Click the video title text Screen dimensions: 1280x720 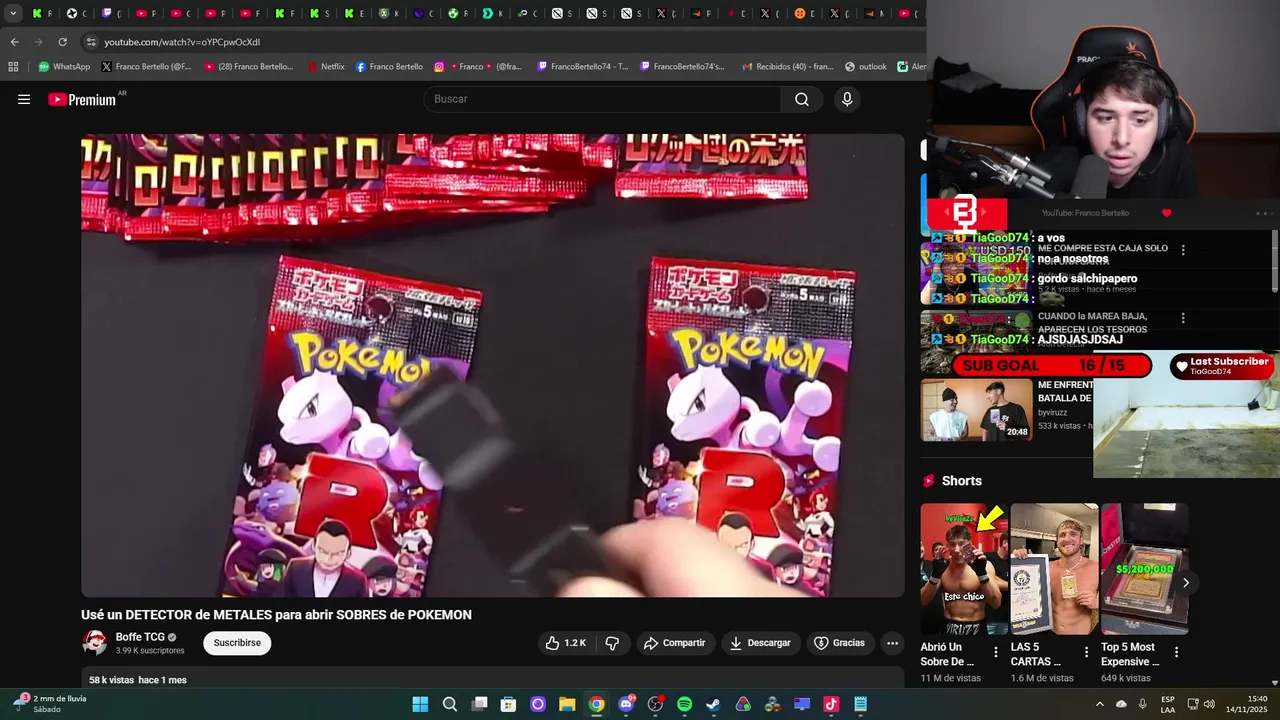[x=276, y=615]
